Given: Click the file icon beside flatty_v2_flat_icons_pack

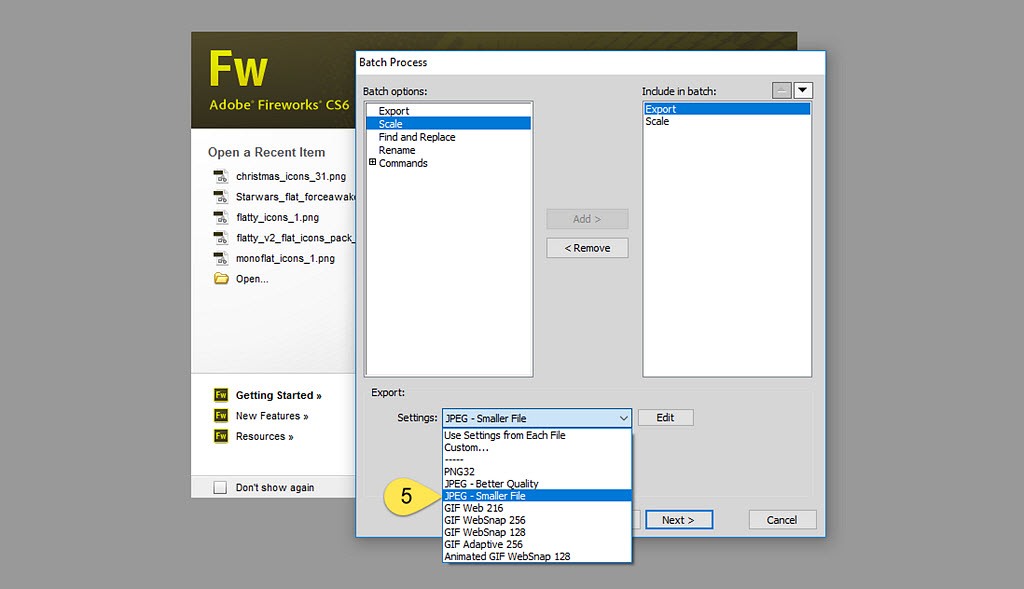Looking at the screenshot, I should click(x=221, y=238).
